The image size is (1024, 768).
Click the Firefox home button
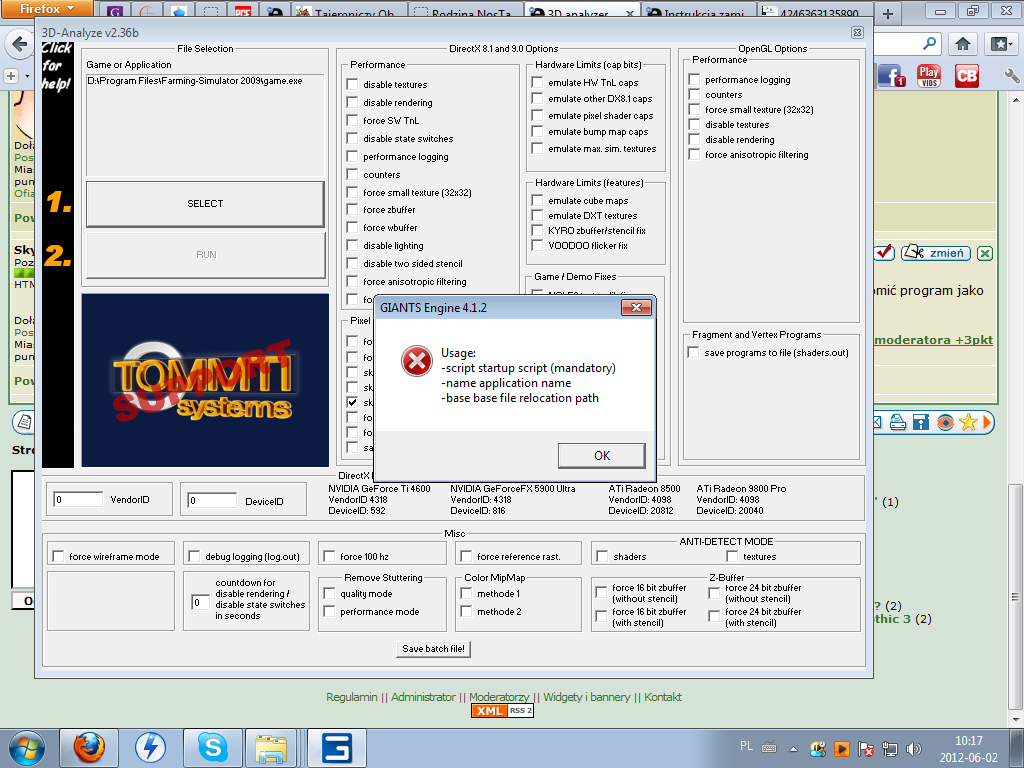(x=963, y=44)
